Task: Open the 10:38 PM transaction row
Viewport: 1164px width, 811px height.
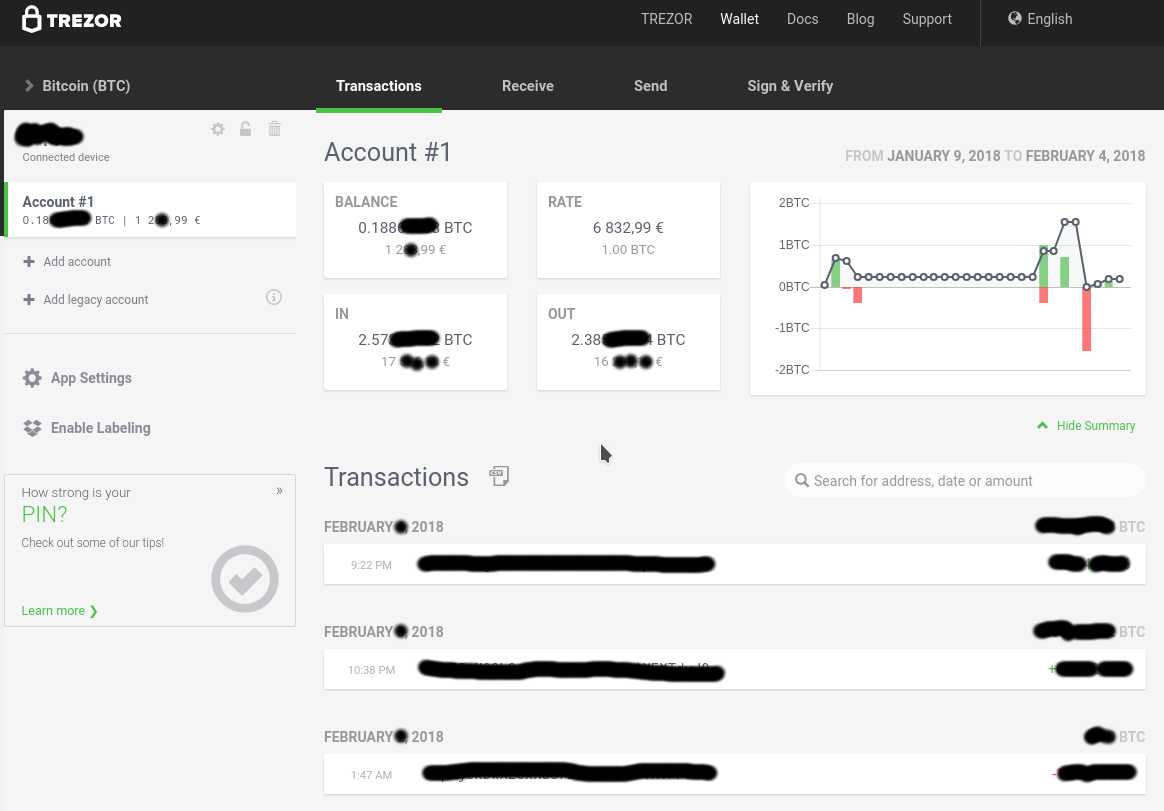Action: click(x=734, y=670)
